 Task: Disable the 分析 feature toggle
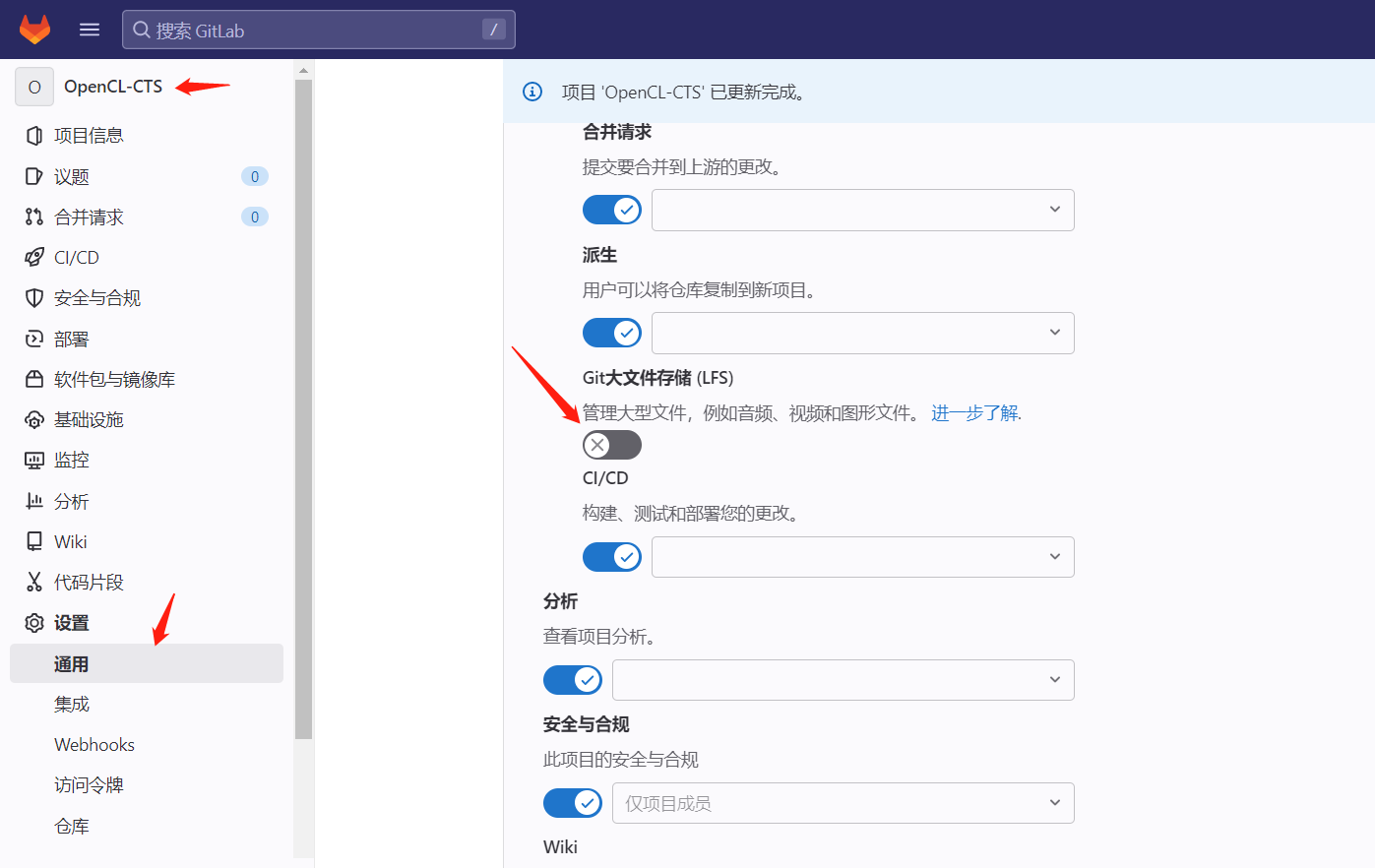point(573,680)
